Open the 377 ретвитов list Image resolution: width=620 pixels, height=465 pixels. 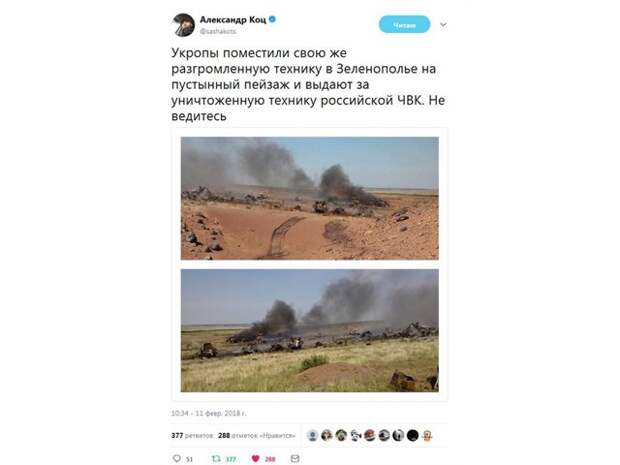pyautogui.click(x=192, y=435)
